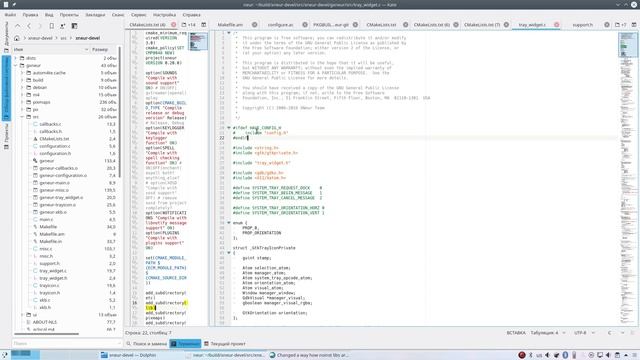Toggle the Проекты side panel
This screenshot has width=640, height=360.
tap(6, 136)
